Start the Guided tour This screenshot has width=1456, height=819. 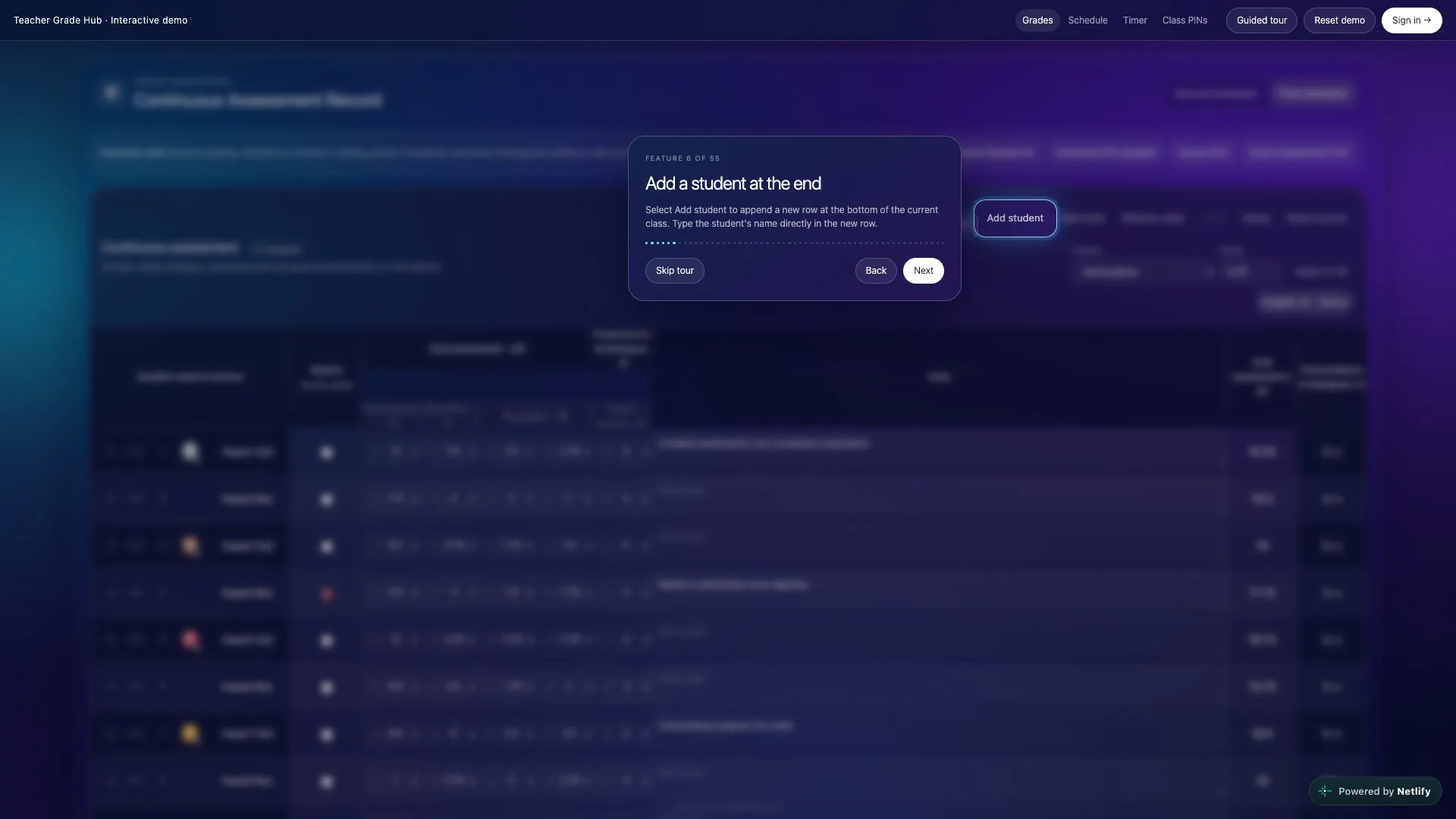pos(1261,20)
